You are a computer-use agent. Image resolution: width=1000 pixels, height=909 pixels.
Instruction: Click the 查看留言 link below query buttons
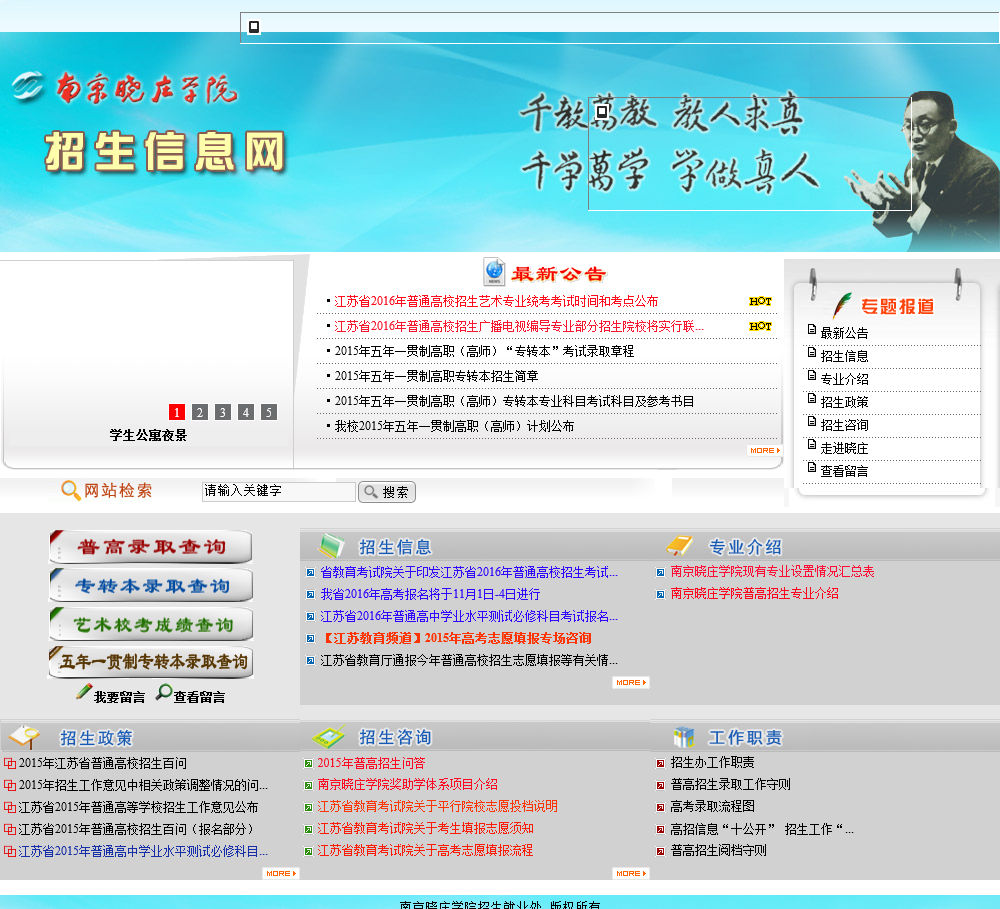click(199, 697)
